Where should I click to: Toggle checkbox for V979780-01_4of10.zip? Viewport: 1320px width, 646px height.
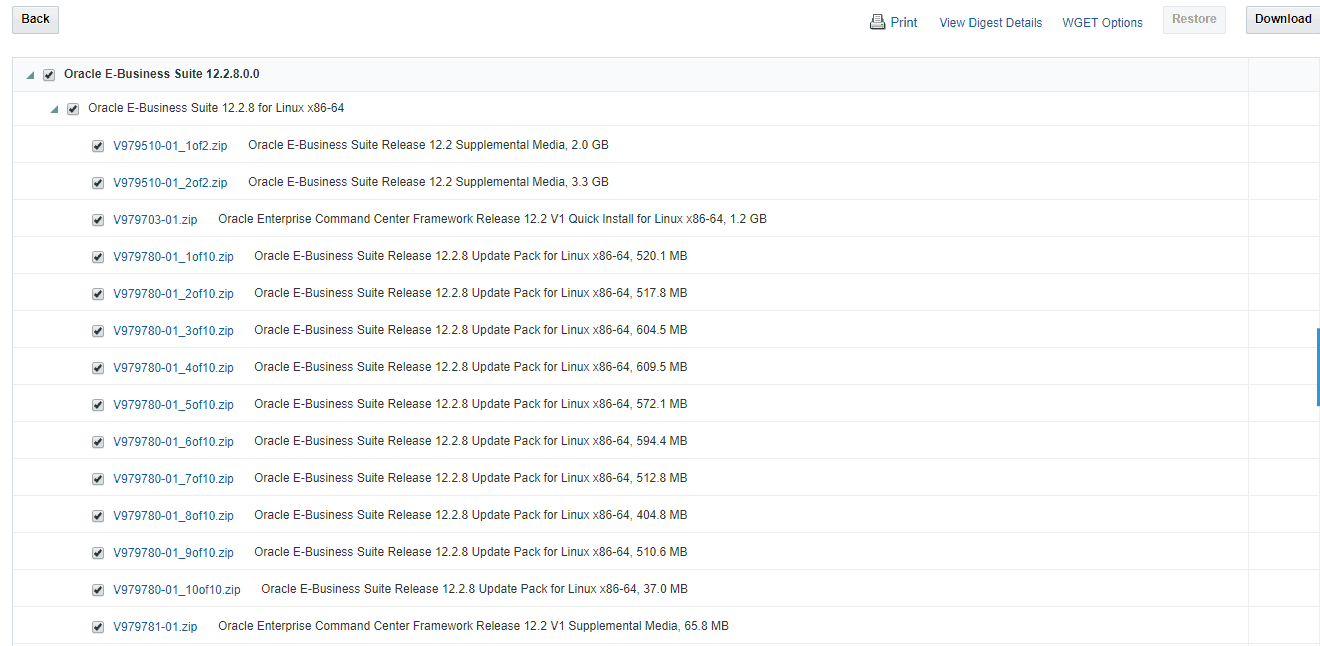[98, 368]
